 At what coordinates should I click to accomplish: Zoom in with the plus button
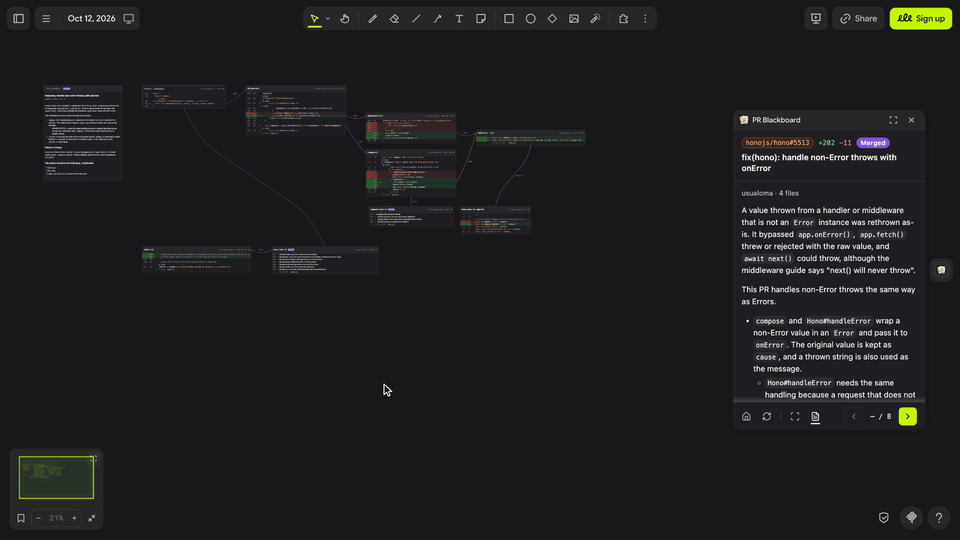(74, 518)
